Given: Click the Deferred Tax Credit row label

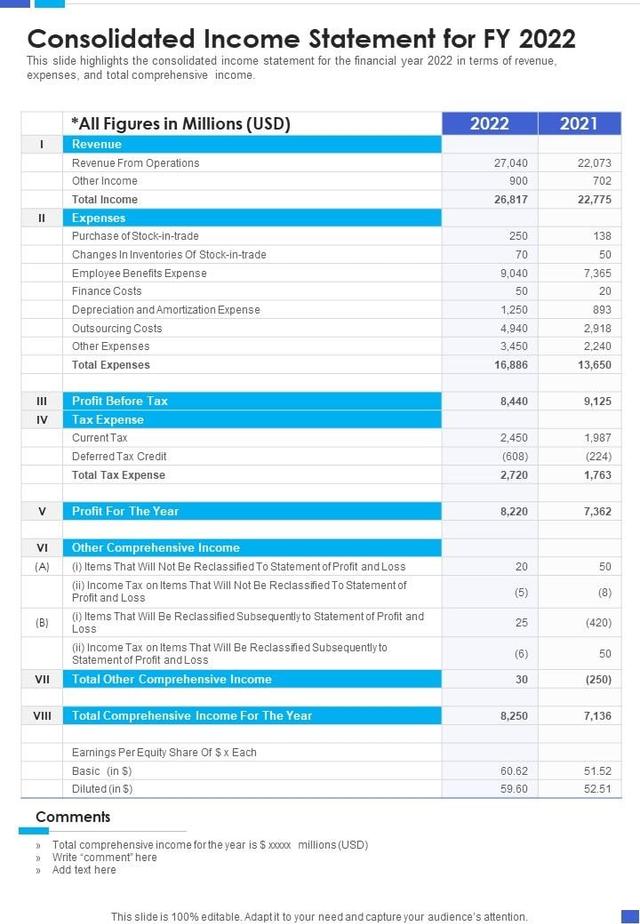Looking at the screenshot, I should [x=119, y=456].
